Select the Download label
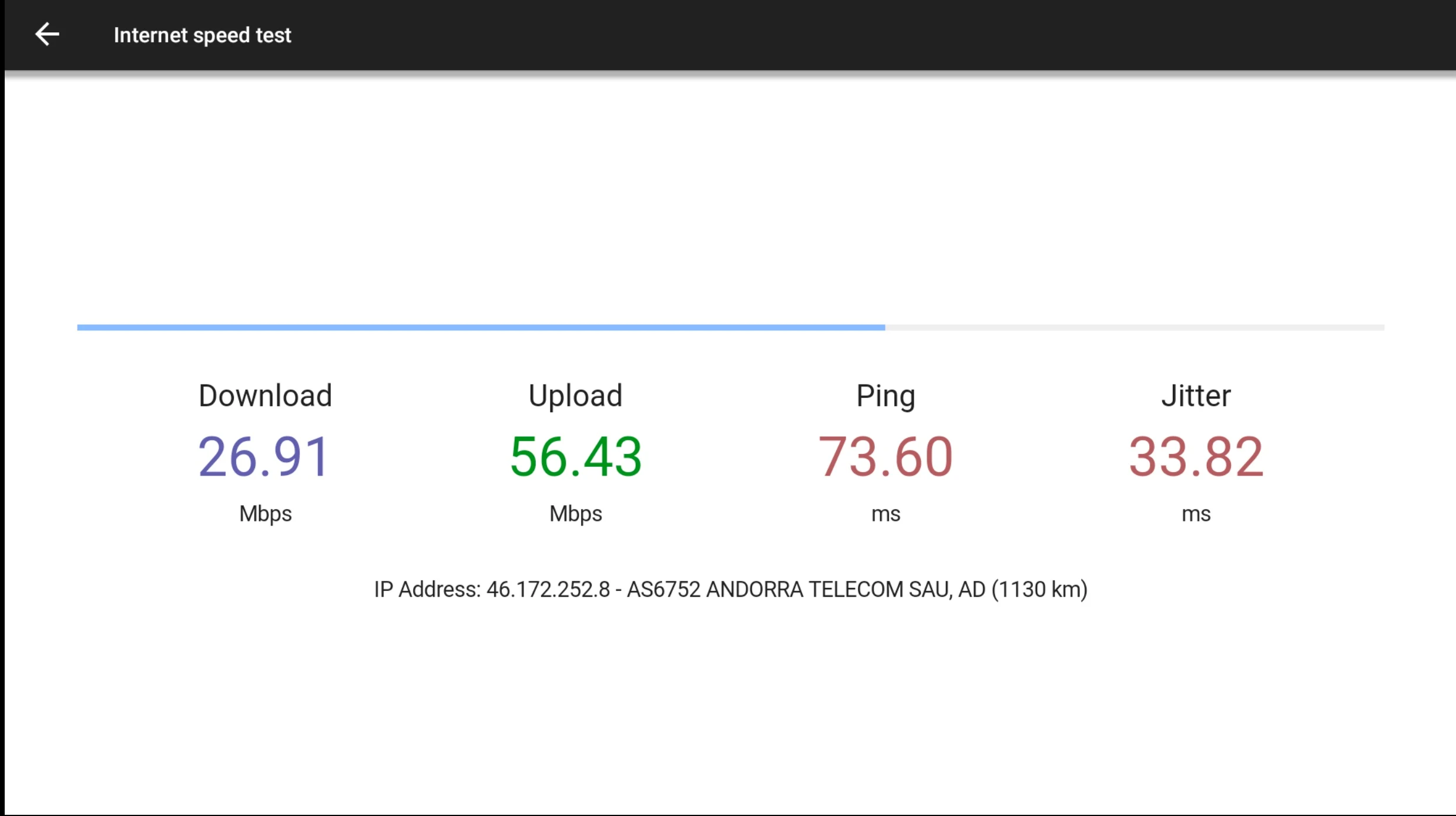 pos(265,395)
